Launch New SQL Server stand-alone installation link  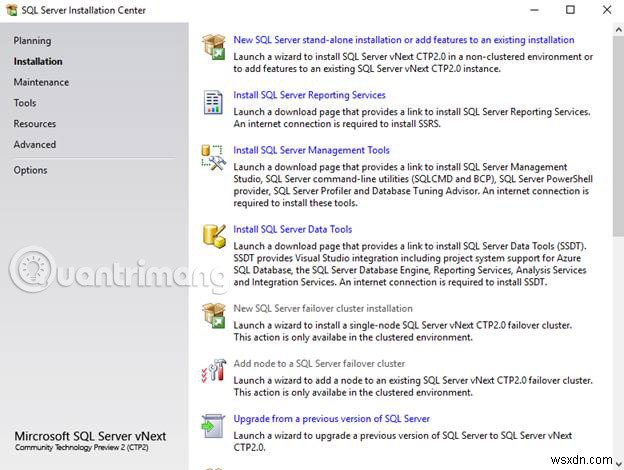pyautogui.click(x=404, y=40)
